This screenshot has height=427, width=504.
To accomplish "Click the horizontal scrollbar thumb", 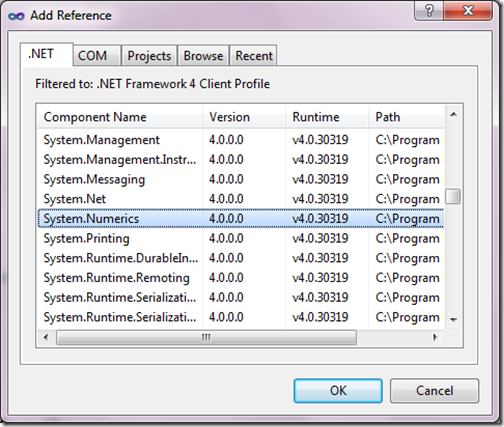I will tap(206, 337).
